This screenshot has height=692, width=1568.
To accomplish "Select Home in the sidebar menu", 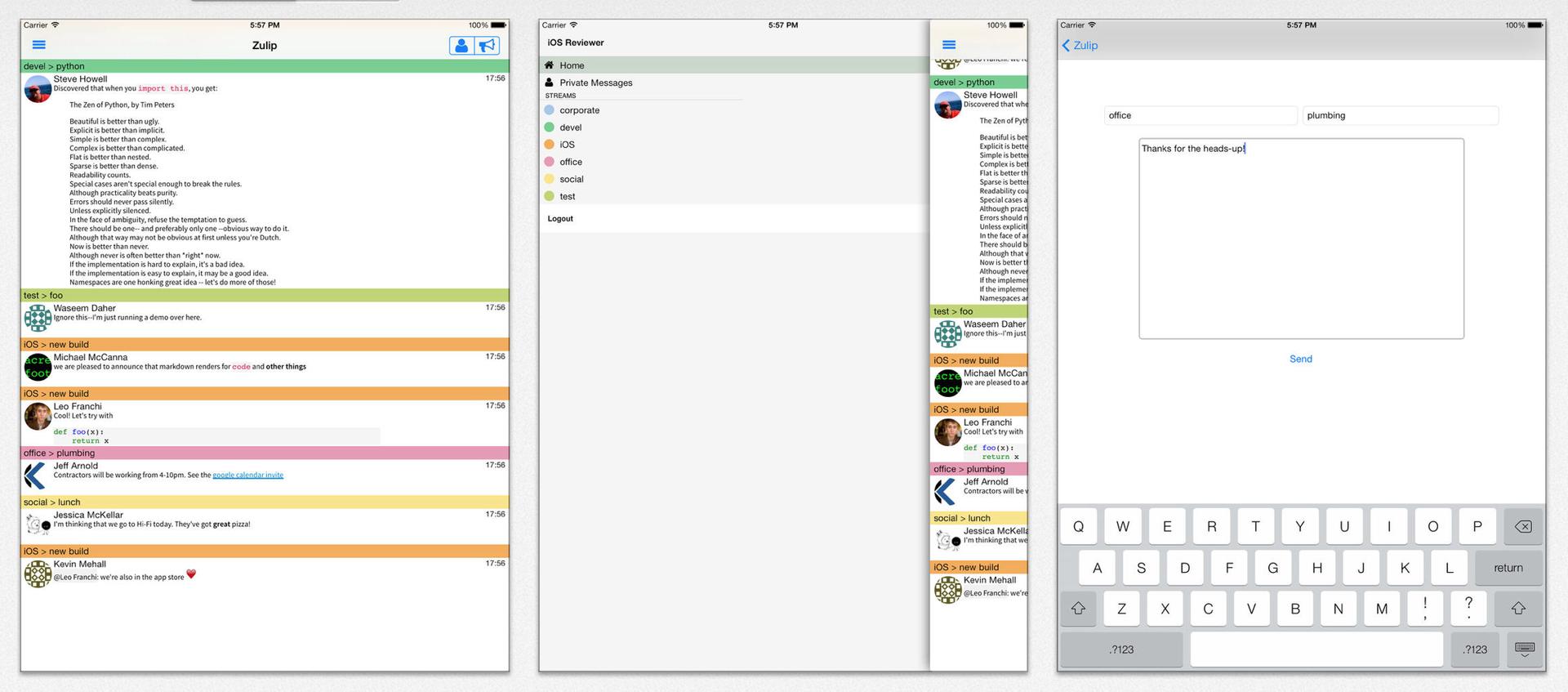I will pos(734,65).
